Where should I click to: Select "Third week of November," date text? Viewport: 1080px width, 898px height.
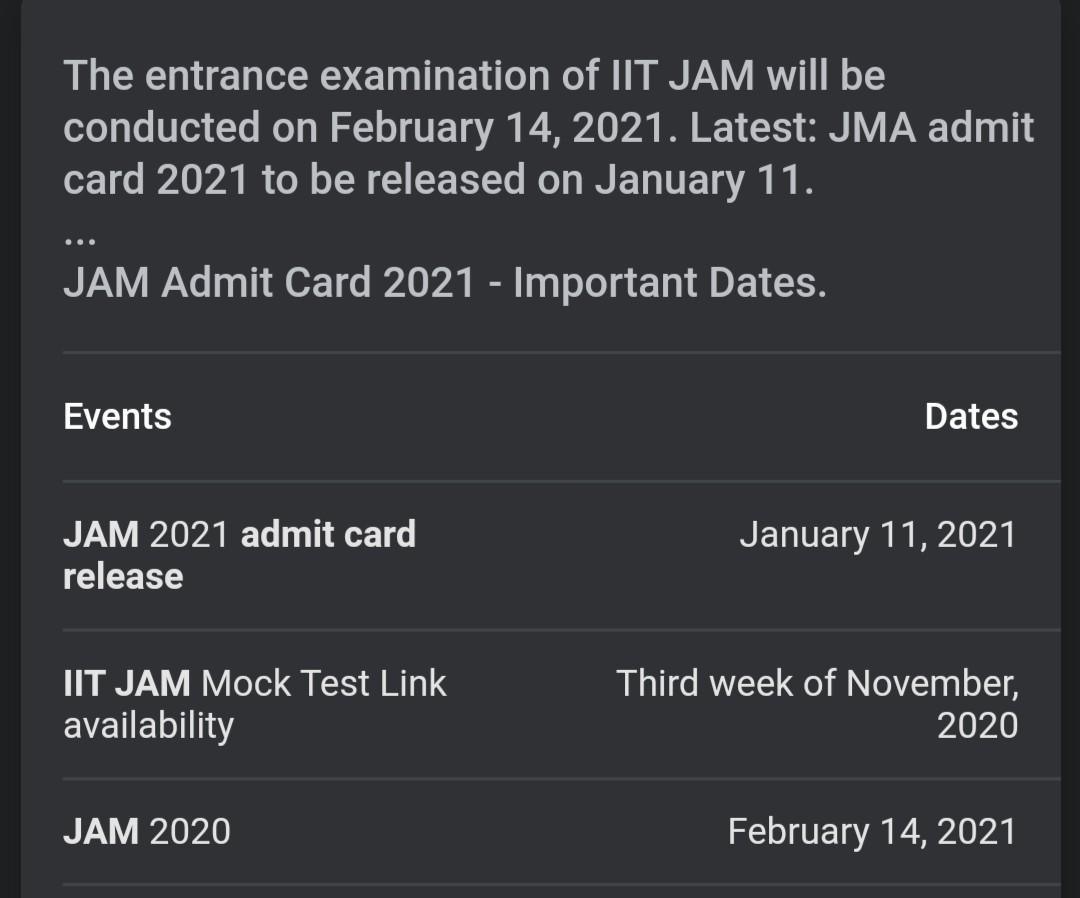pyautogui.click(x=817, y=683)
